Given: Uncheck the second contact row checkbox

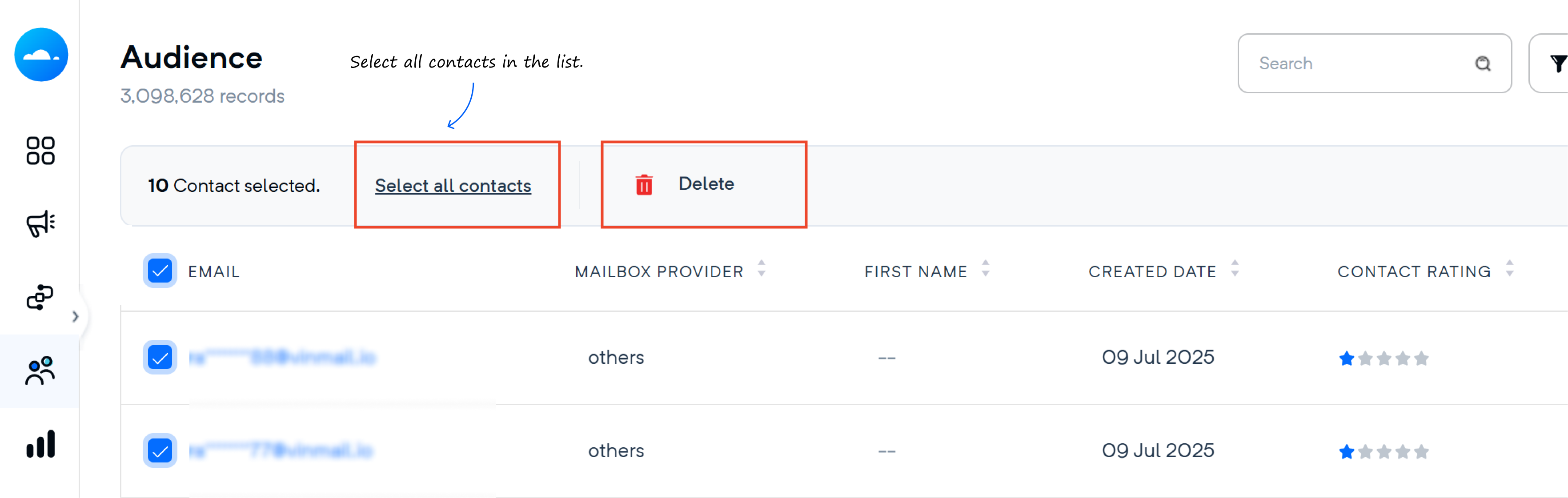Looking at the screenshot, I should point(160,450).
